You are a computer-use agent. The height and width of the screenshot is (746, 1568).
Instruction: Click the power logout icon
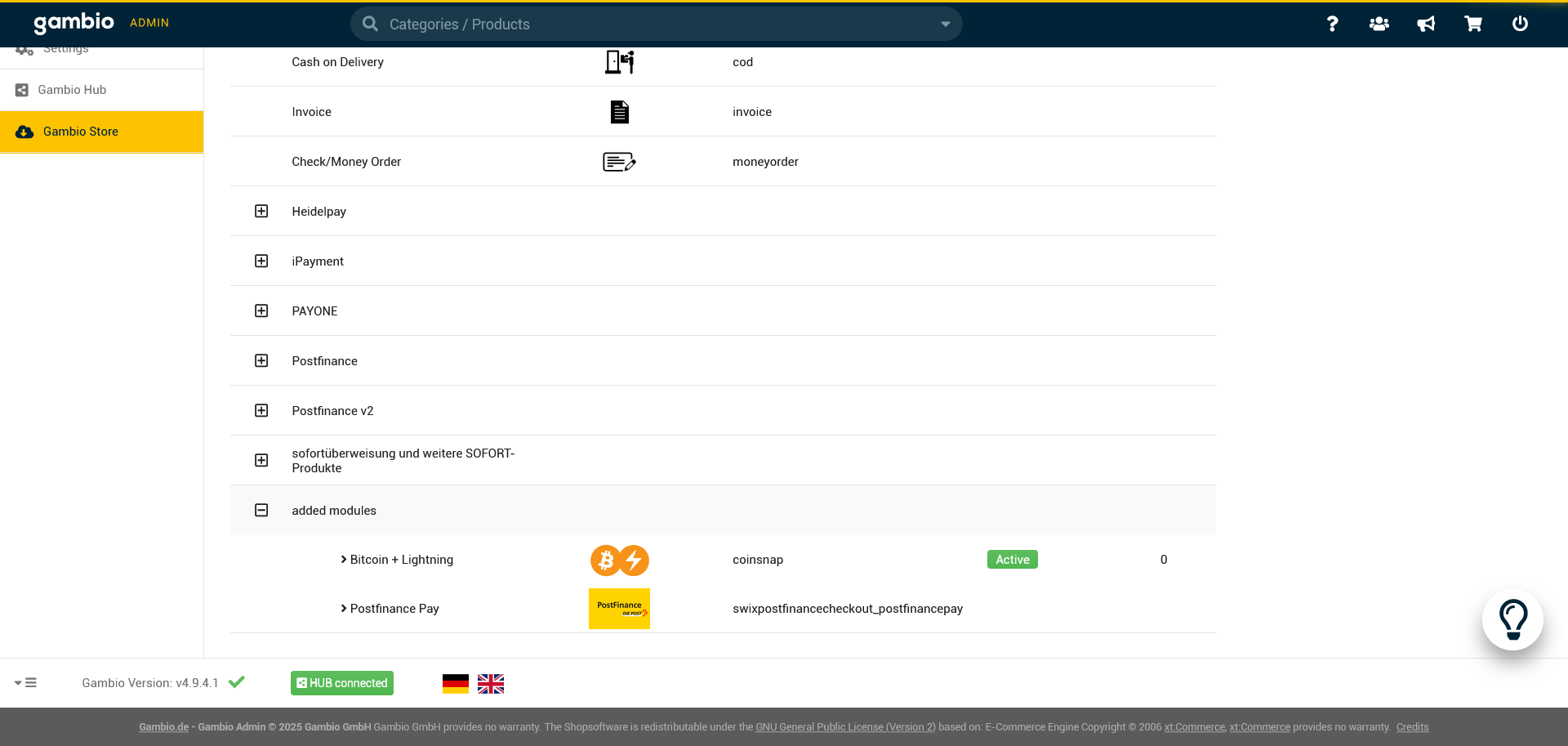tap(1520, 24)
